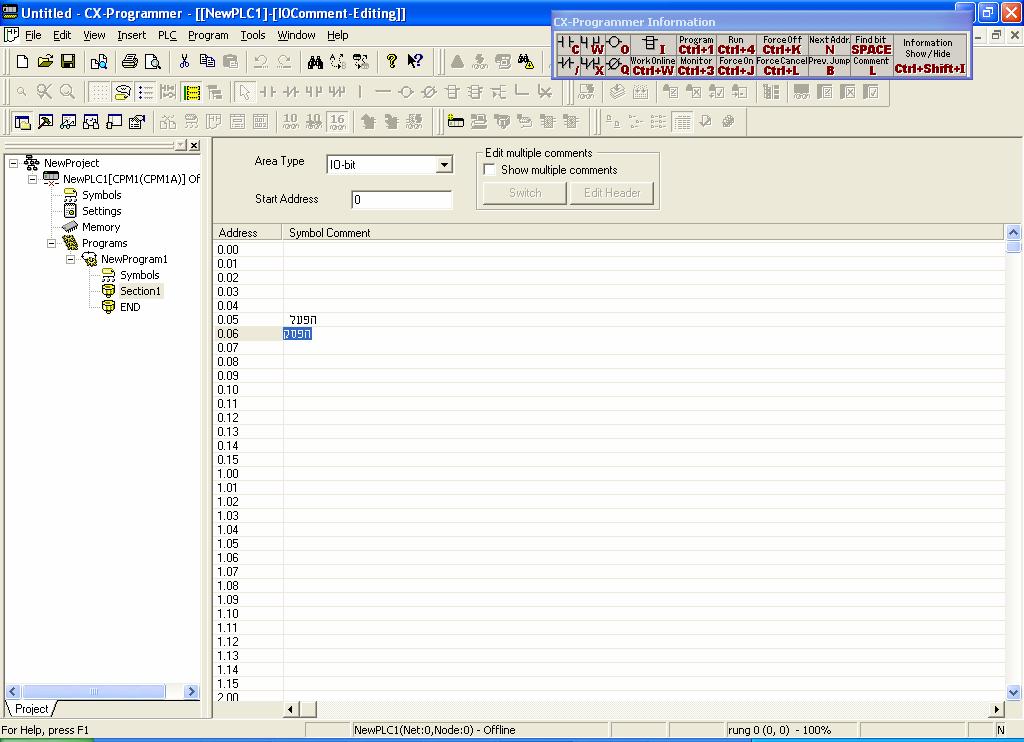Open the Watch window glasses icon

click(x=68, y=121)
